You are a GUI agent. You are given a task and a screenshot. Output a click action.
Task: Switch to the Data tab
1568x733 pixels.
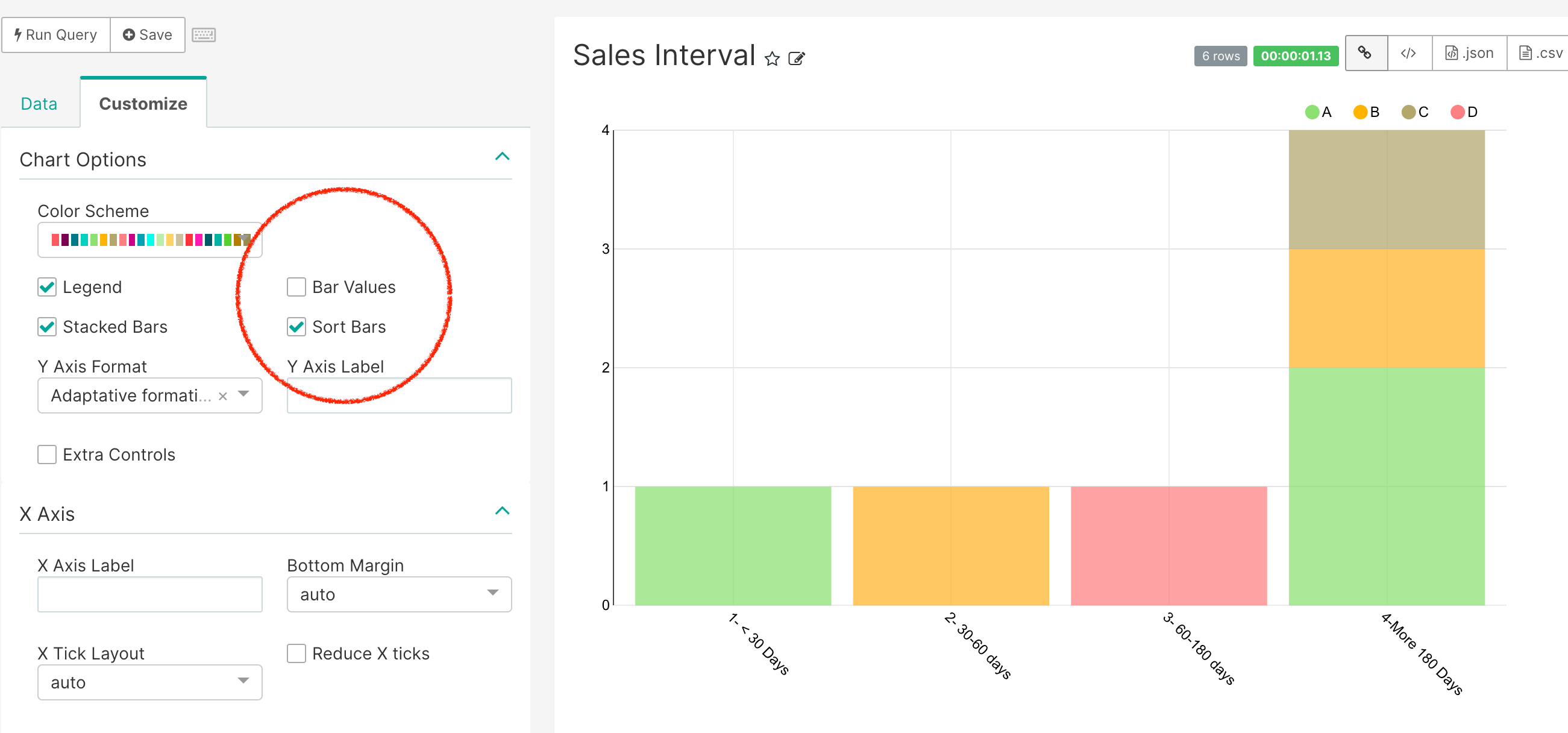tap(39, 104)
